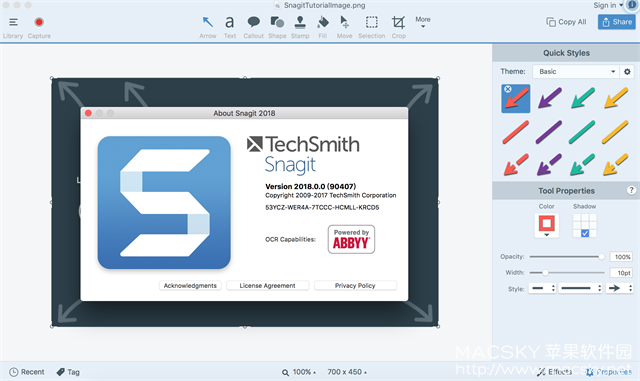Select the Crop tool
640x381 pixels.
(x=398, y=27)
